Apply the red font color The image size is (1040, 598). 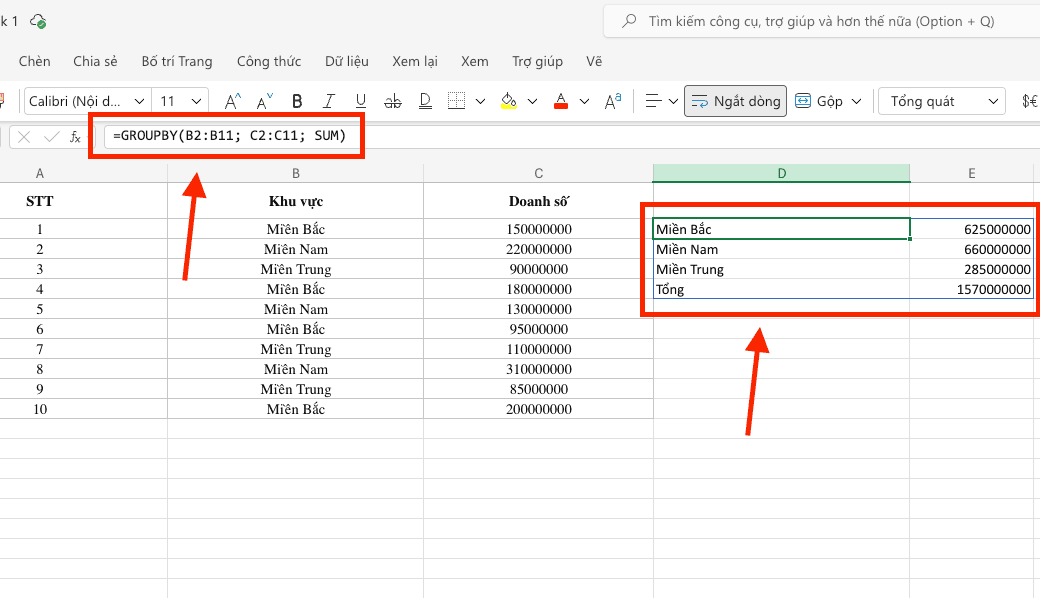[x=561, y=101]
